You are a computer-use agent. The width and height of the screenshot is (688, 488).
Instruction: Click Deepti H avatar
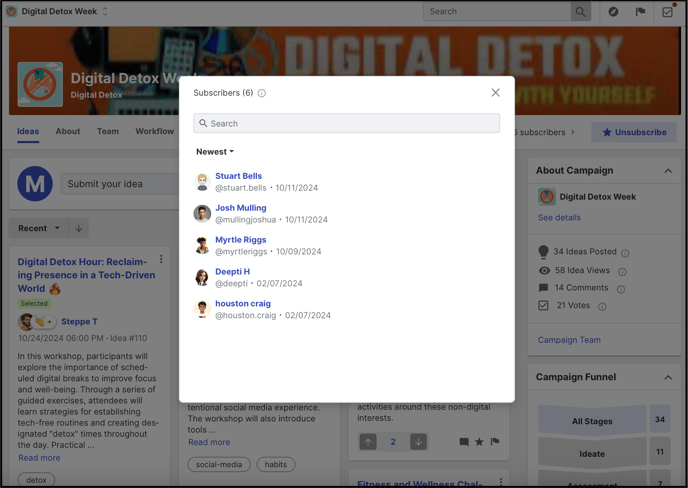point(202,277)
